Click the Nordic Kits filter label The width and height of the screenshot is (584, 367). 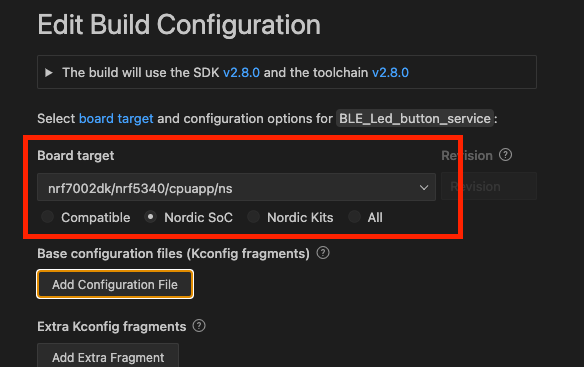[x=300, y=217]
